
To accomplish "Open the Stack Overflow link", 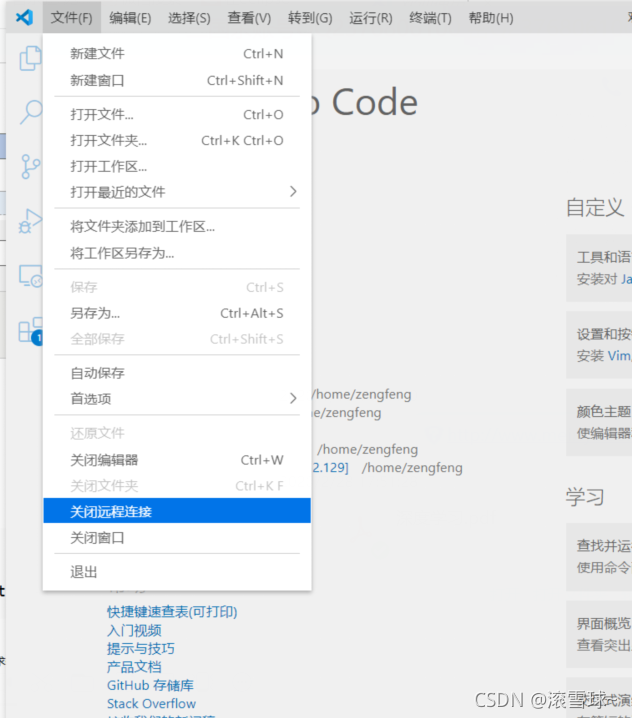I will (x=152, y=704).
